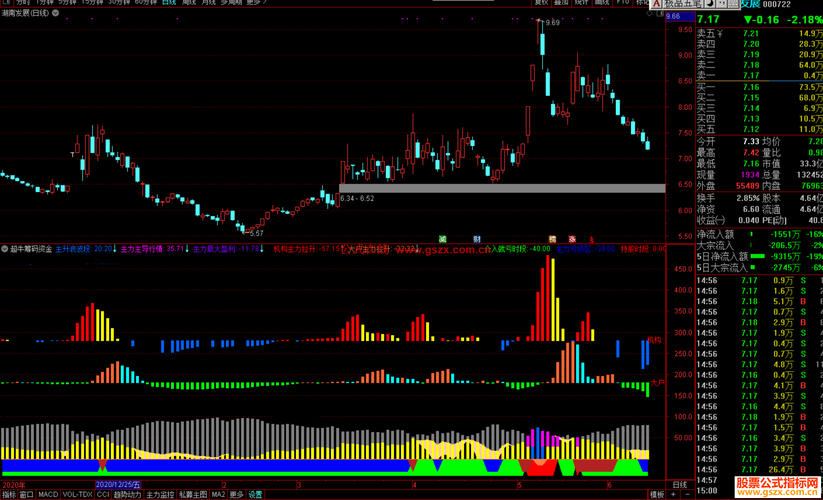Click the 财 marker on chart
This screenshot has height=500, width=823.
[x=477, y=239]
